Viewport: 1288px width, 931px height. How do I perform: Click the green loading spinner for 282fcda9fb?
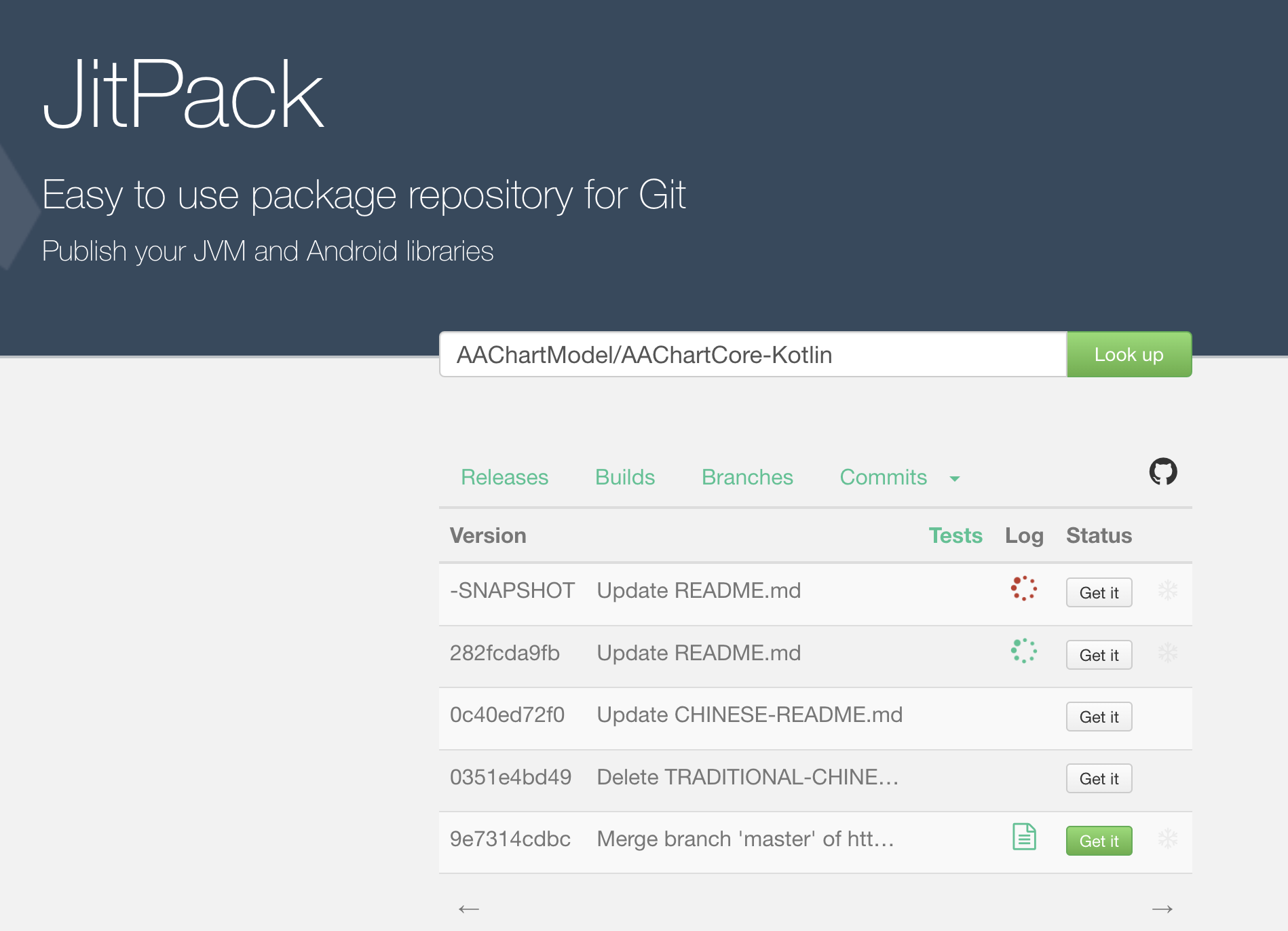tap(1023, 653)
